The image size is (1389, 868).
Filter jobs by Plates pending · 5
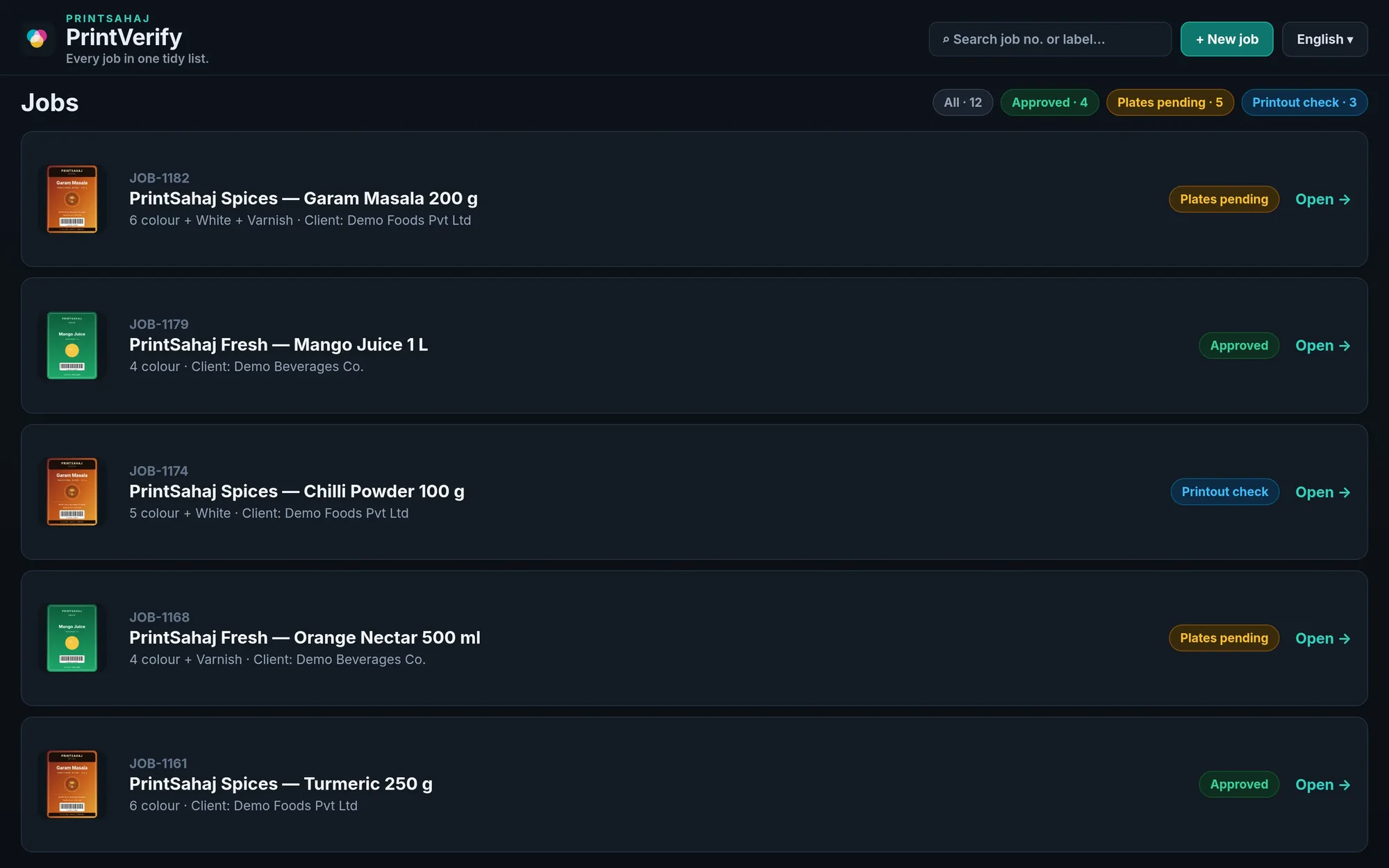(1170, 102)
